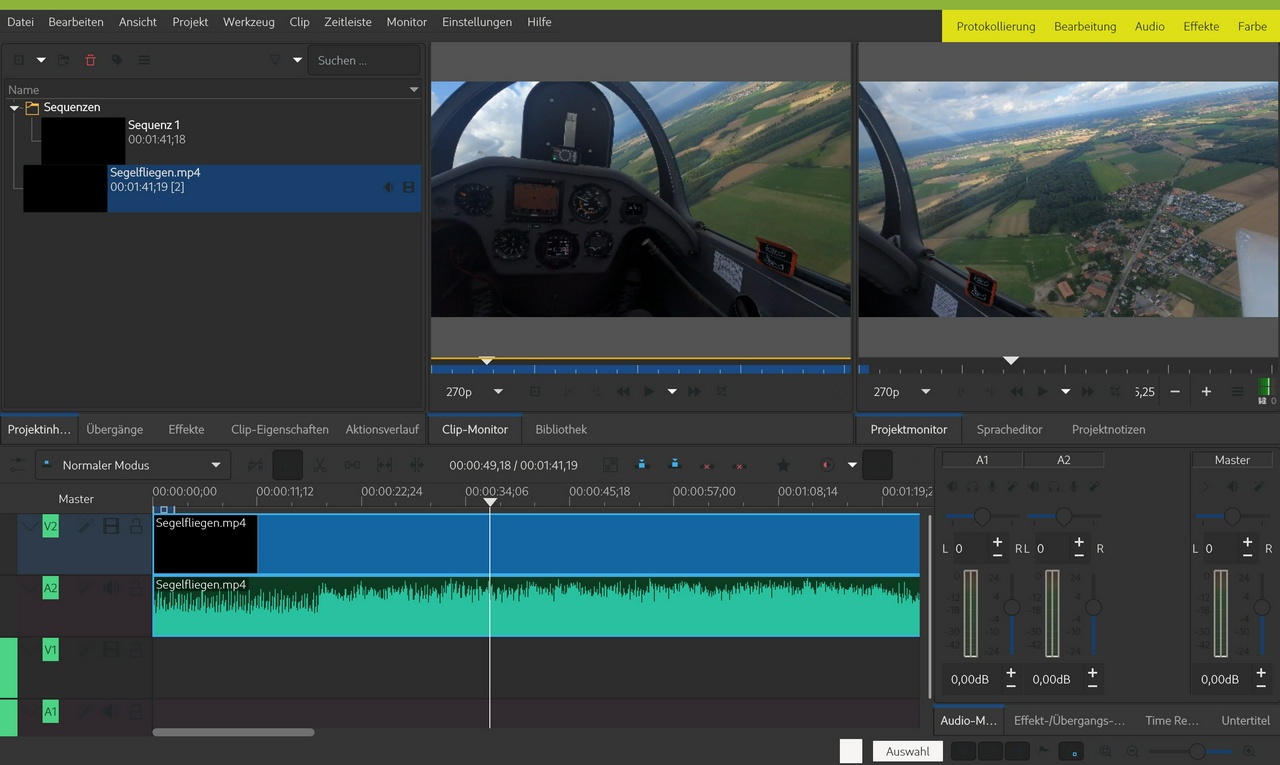The height and width of the screenshot is (765, 1280).
Task: Click the Auswahl button
Action: [x=907, y=751]
